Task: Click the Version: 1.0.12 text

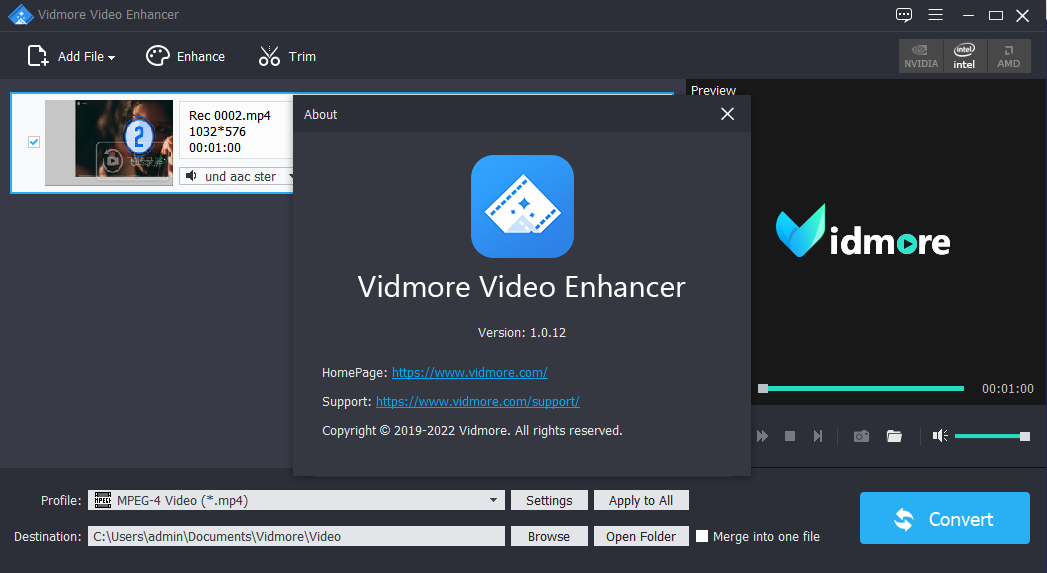Action: (x=521, y=333)
